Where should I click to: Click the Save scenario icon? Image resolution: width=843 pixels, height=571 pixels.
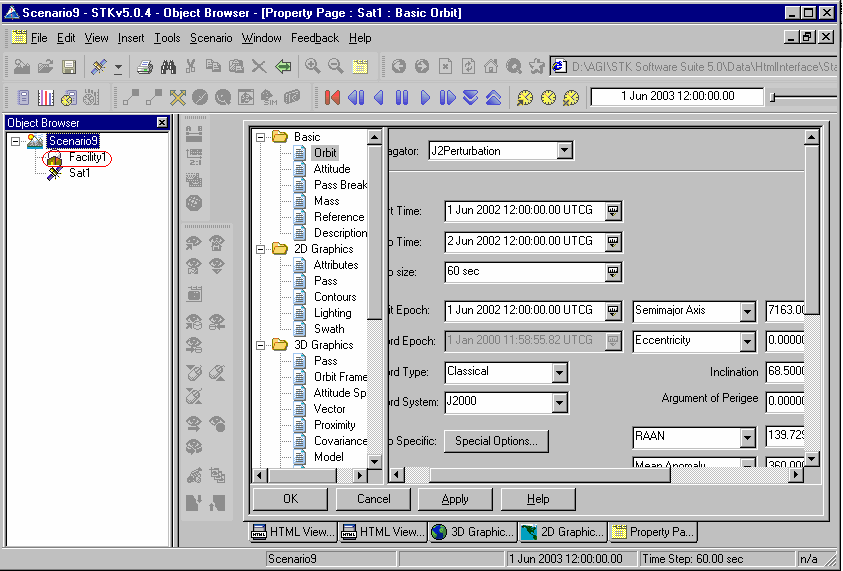[x=69, y=67]
